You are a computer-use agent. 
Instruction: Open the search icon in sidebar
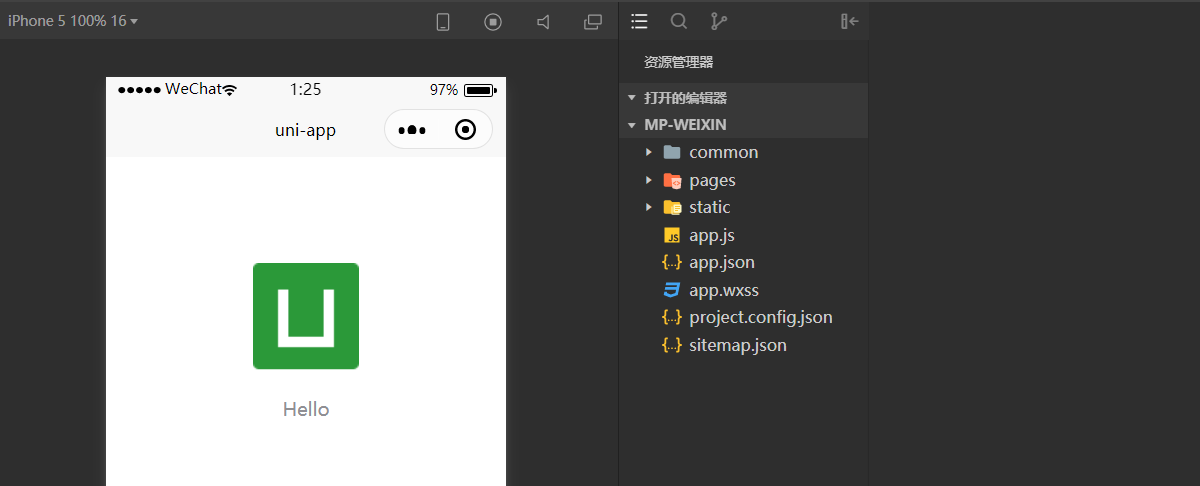click(x=679, y=21)
